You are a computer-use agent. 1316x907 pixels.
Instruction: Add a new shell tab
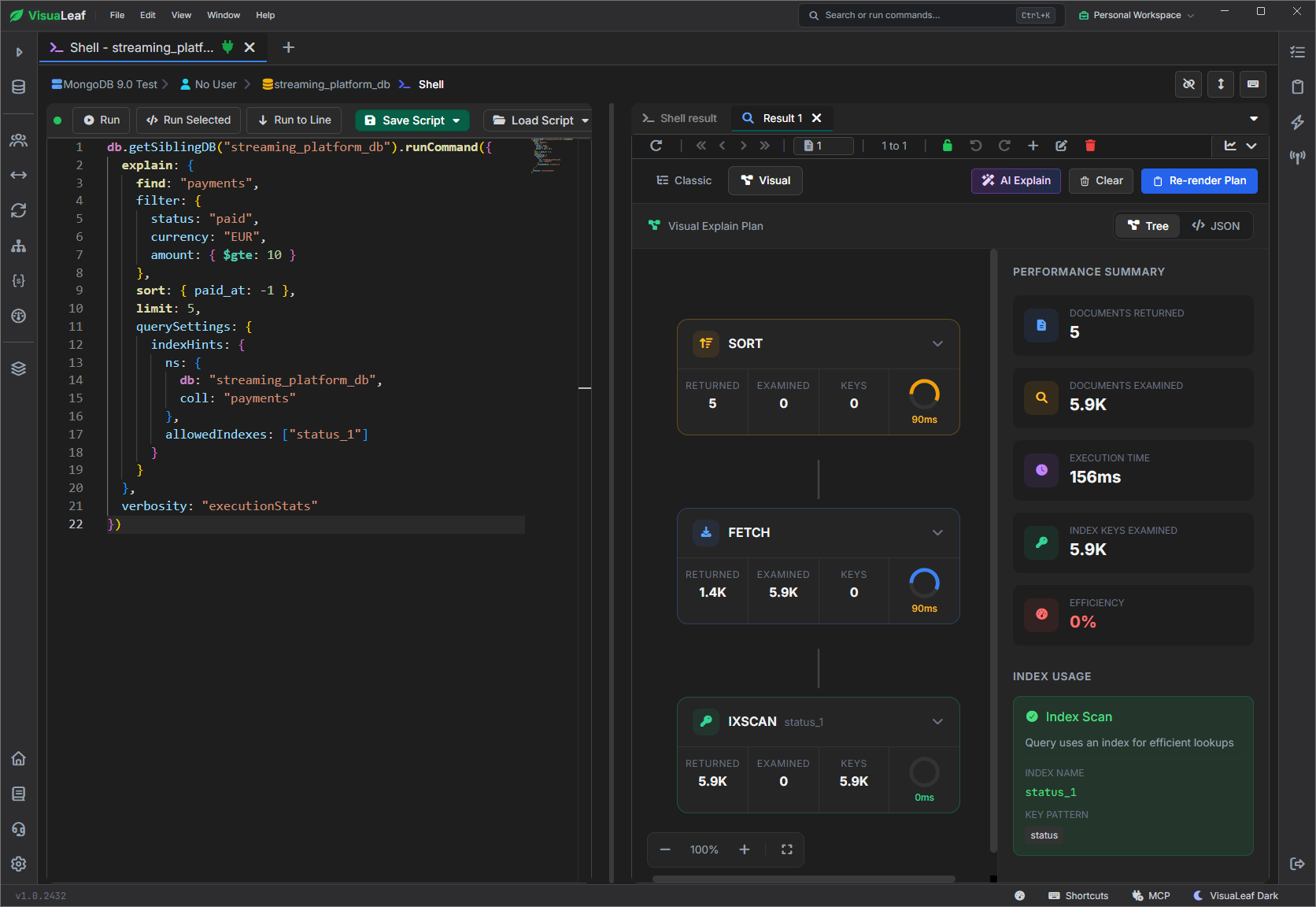tap(289, 47)
